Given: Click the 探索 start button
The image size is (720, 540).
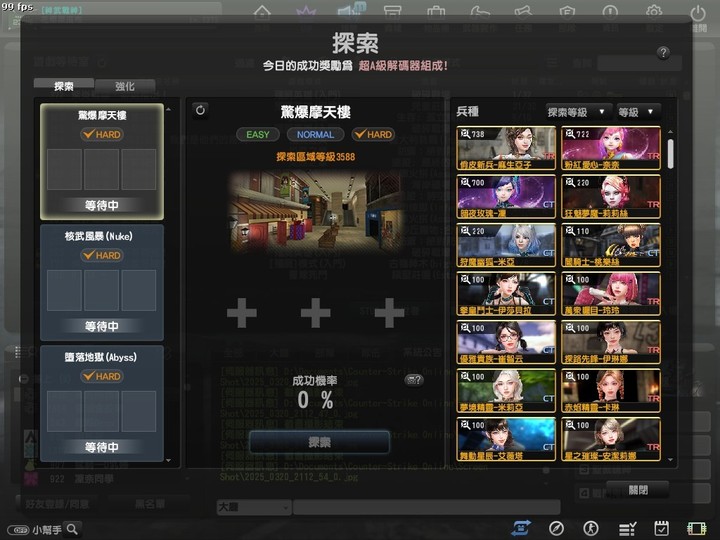Looking at the screenshot, I should coord(320,442).
